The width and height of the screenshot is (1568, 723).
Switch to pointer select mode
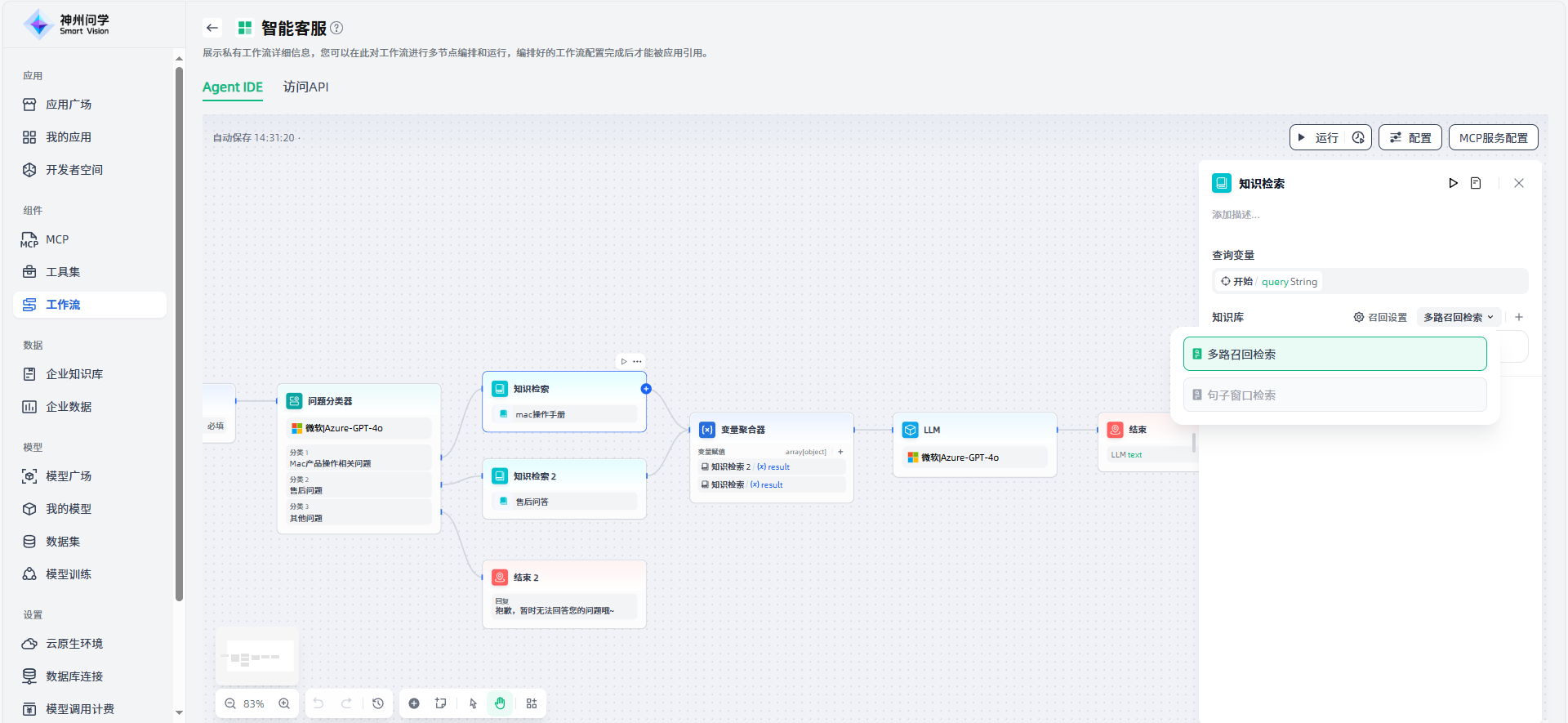(x=473, y=703)
